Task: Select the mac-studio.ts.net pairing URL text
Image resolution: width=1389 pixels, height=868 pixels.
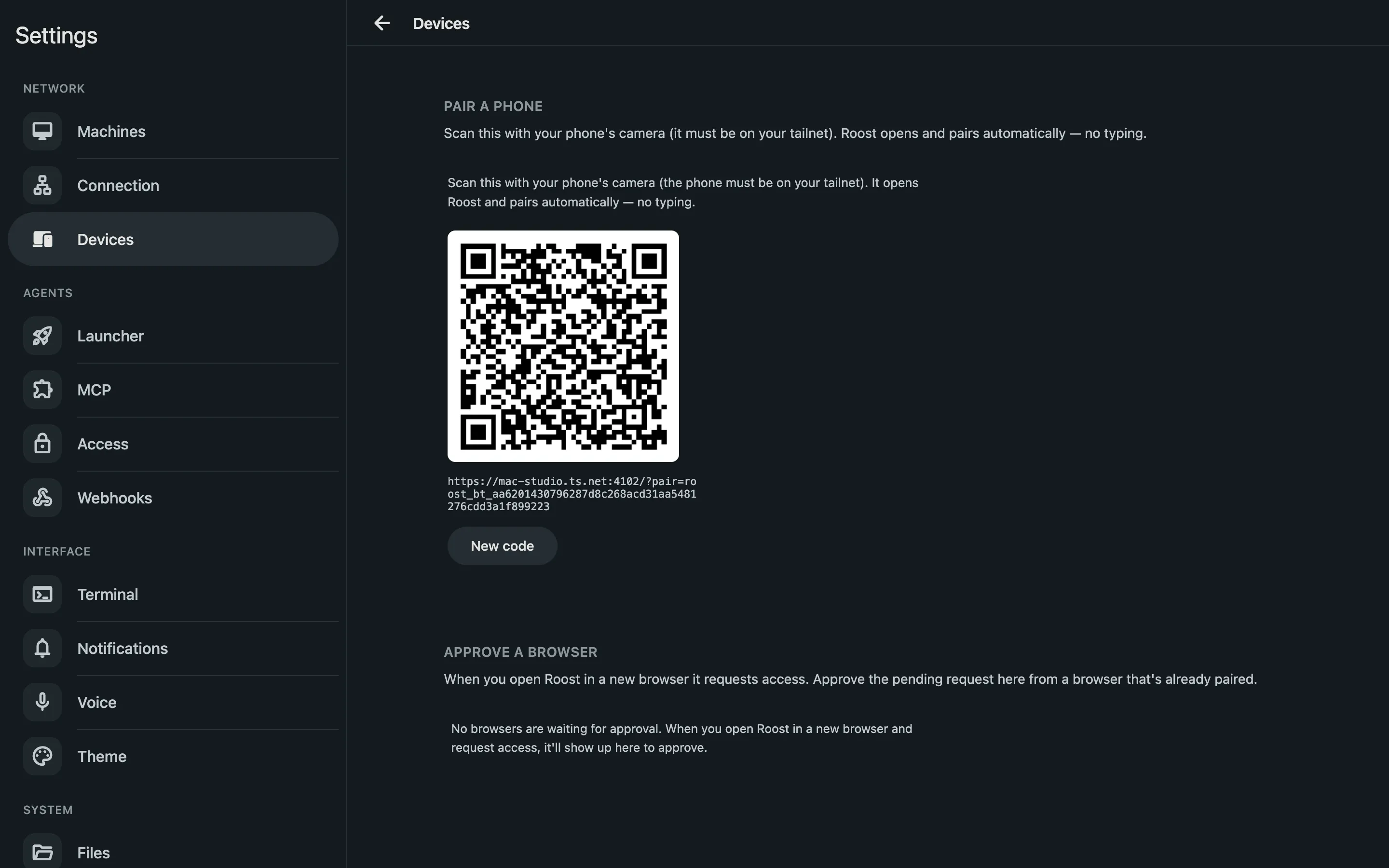Action: coord(572,494)
